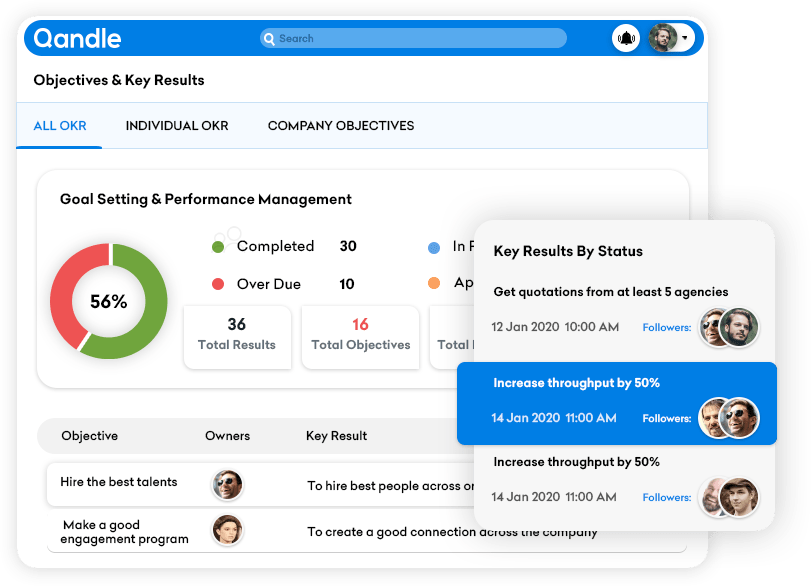Select the All OKR tab

pos(60,126)
